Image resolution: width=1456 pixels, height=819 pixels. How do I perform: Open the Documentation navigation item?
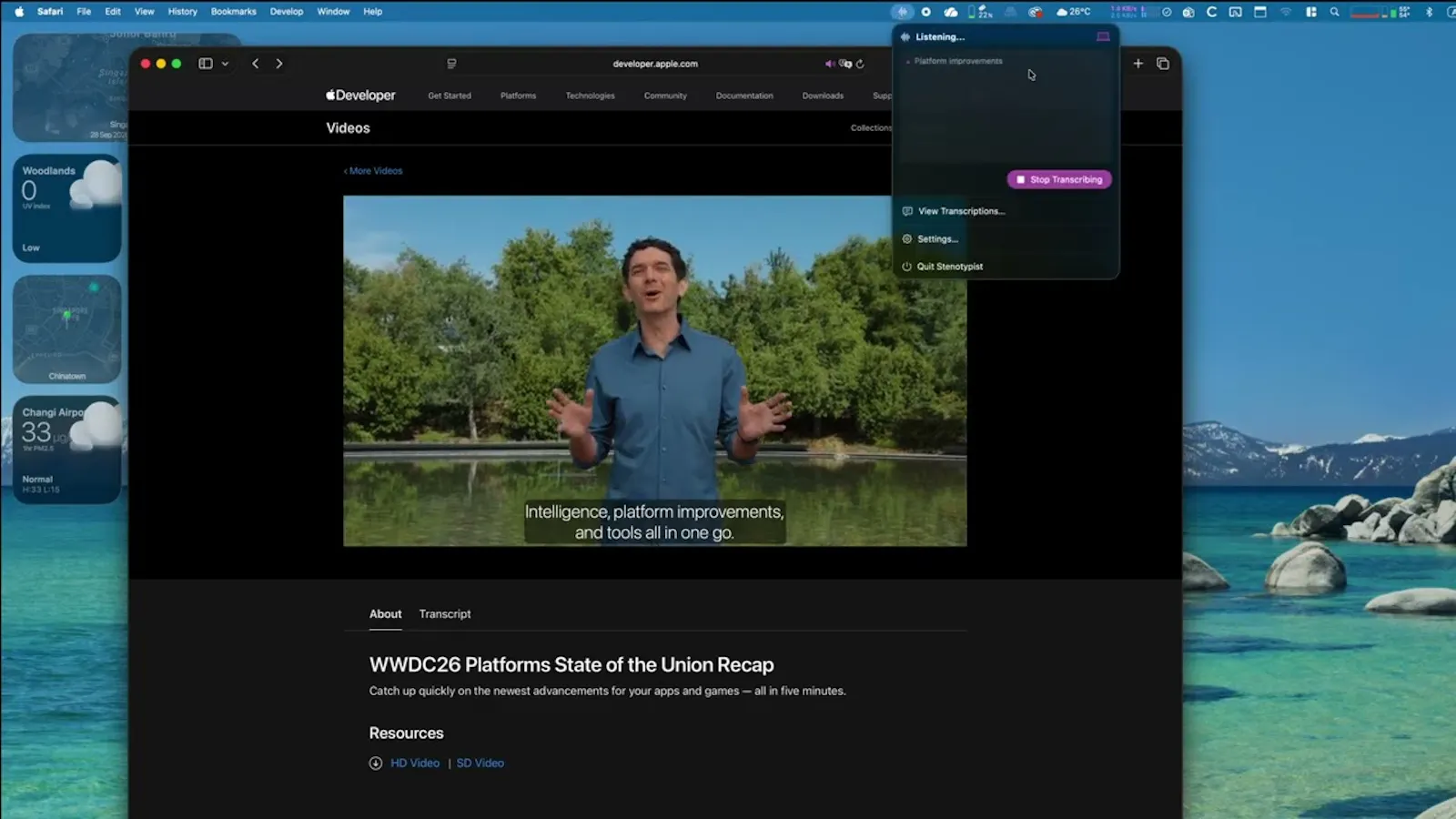pos(744,96)
